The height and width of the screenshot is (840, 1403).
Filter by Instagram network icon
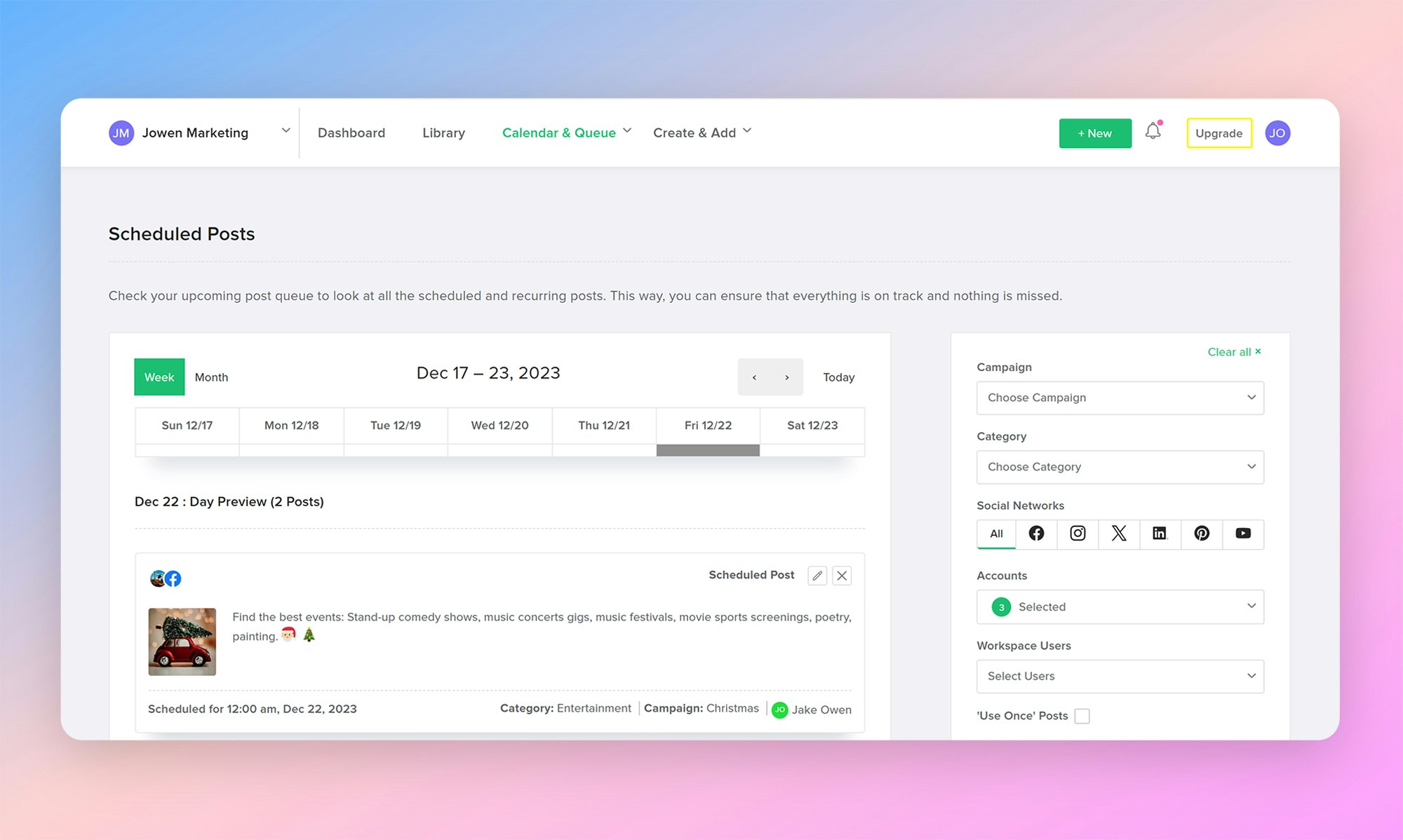click(1078, 534)
